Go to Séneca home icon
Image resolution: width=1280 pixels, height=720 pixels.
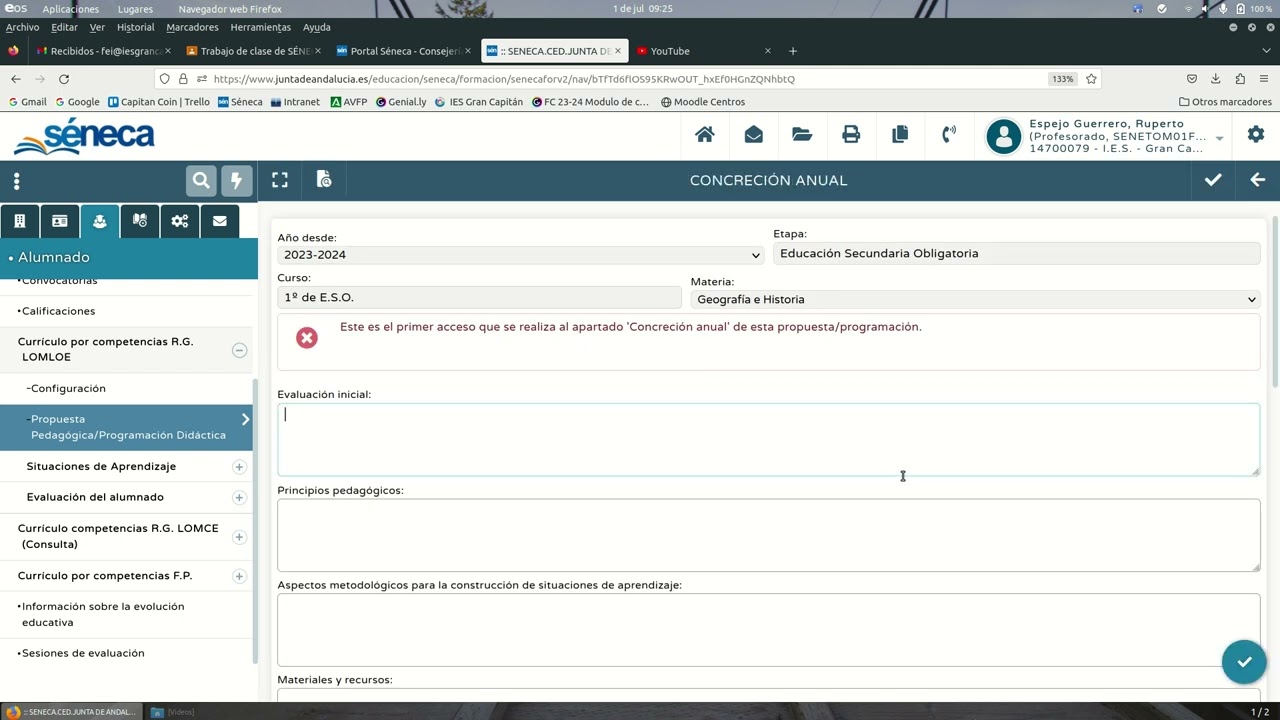(705, 135)
